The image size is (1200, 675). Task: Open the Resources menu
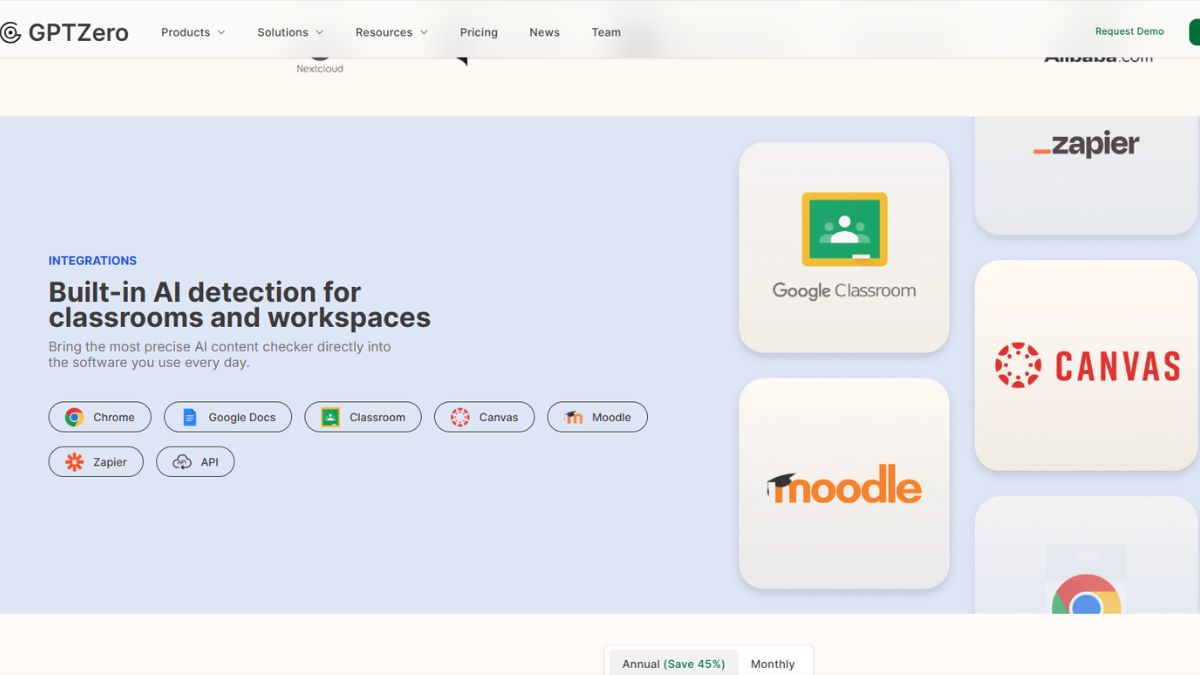pyautogui.click(x=391, y=32)
